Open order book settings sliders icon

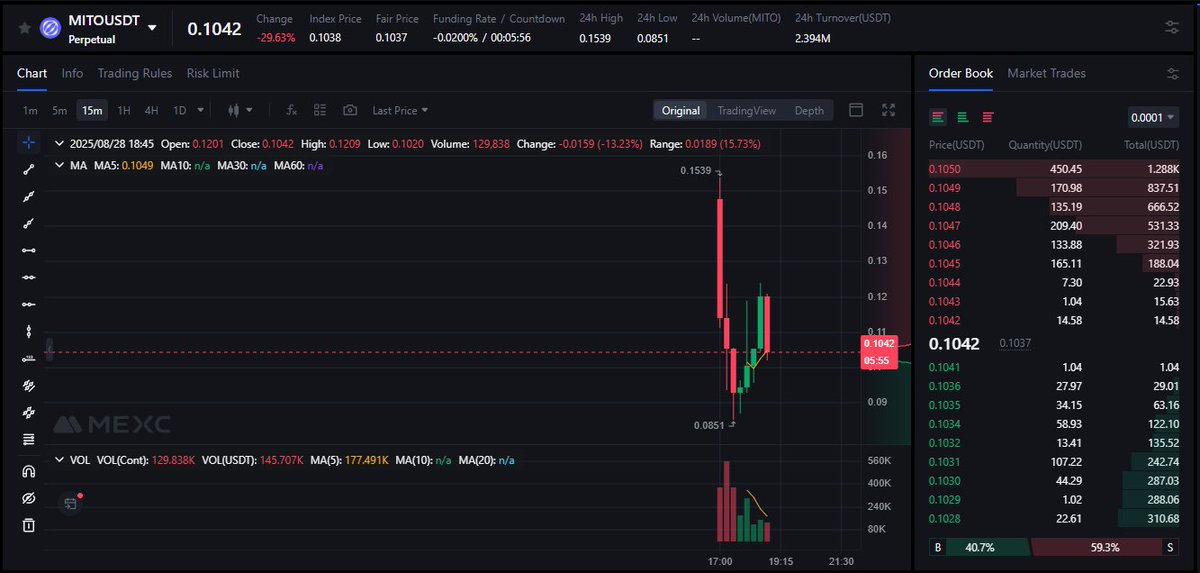(1172, 73)
